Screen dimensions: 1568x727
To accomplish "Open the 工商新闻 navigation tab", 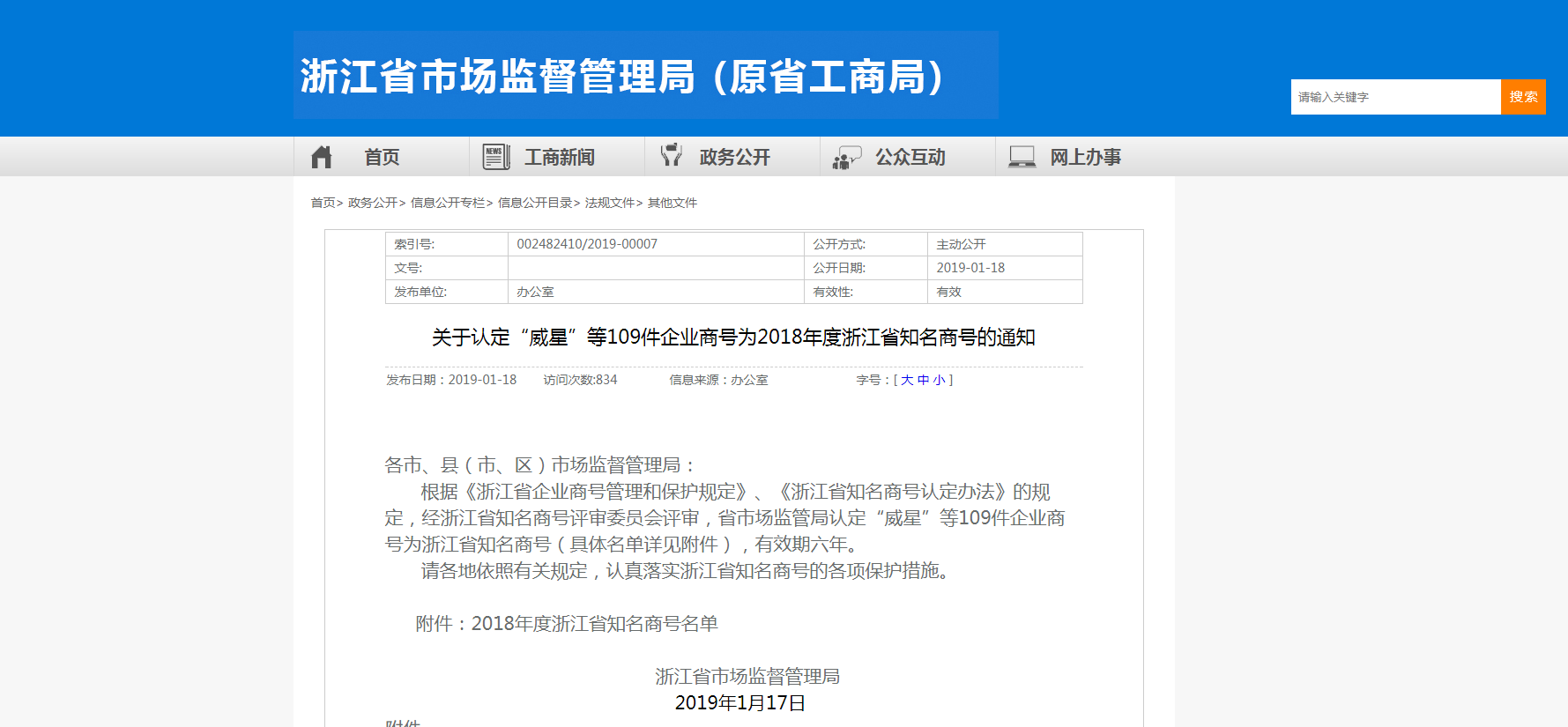I will coord(560,157).
